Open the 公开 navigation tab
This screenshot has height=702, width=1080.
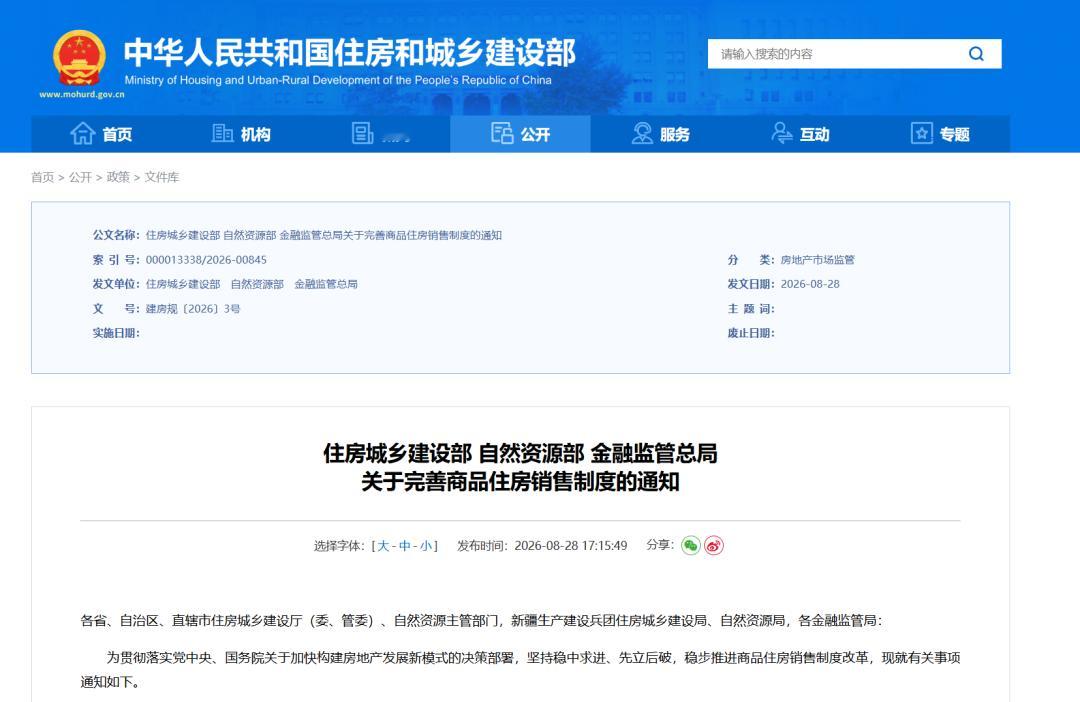point(520,134)
